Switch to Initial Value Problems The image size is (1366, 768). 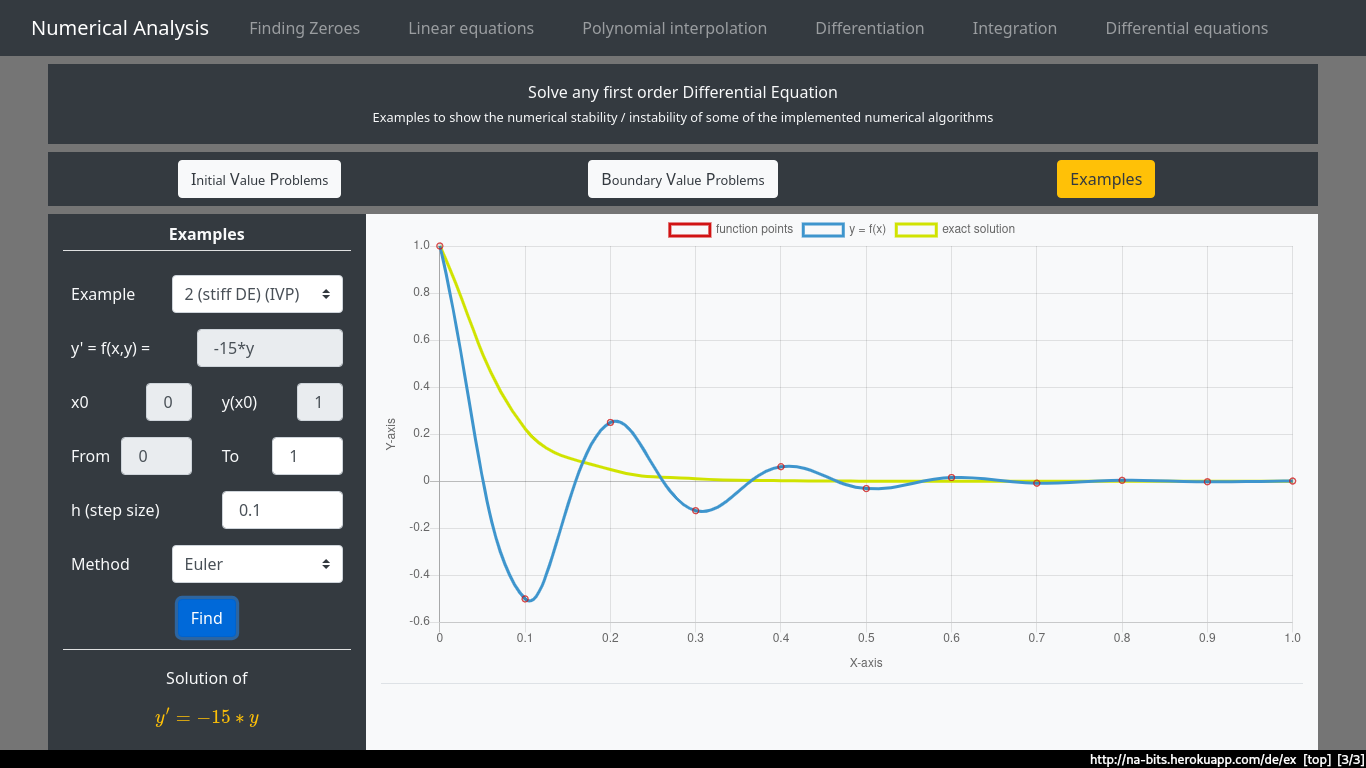(x=260, y=180)
